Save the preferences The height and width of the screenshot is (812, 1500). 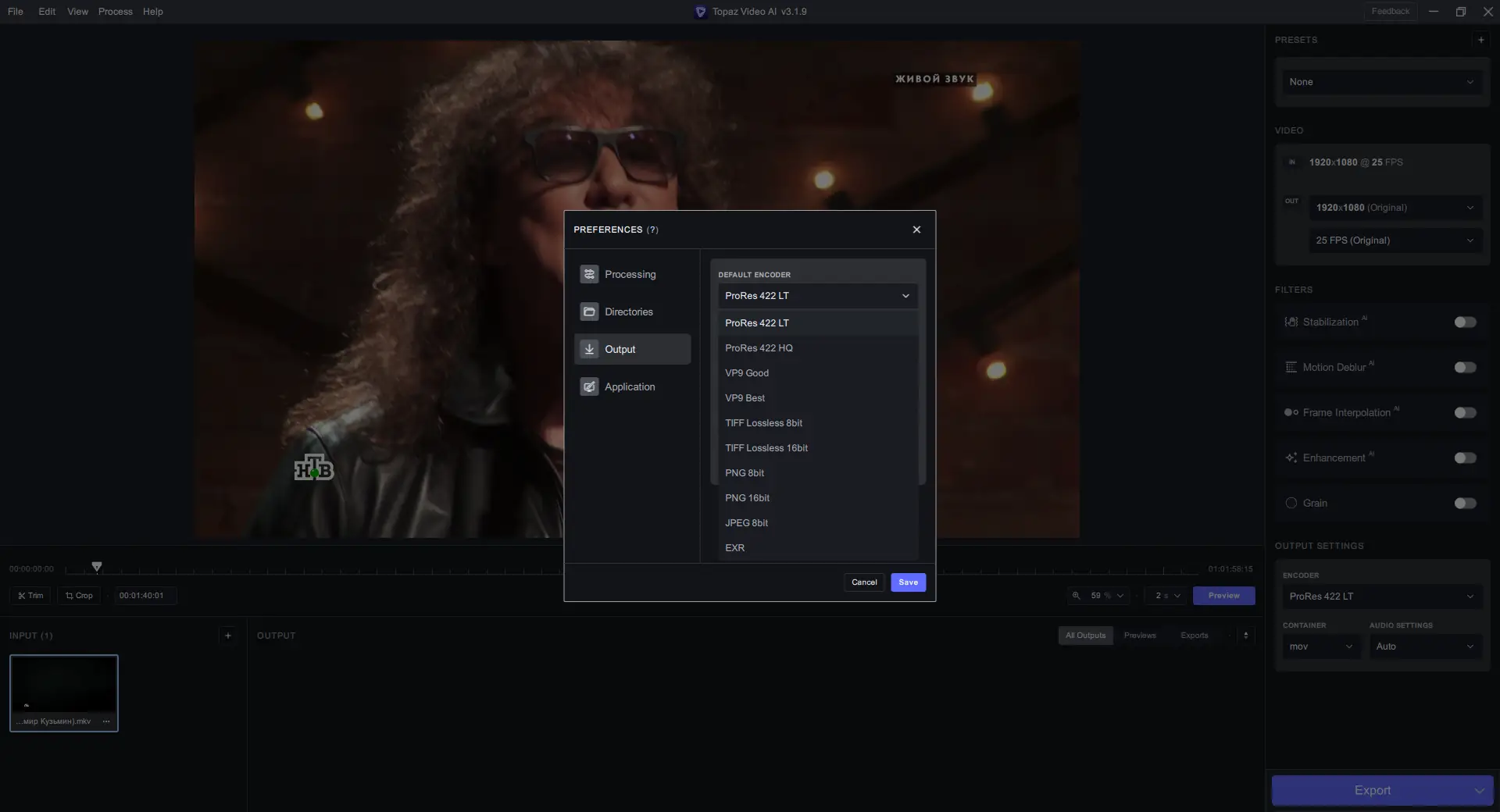tap(909, 582)
